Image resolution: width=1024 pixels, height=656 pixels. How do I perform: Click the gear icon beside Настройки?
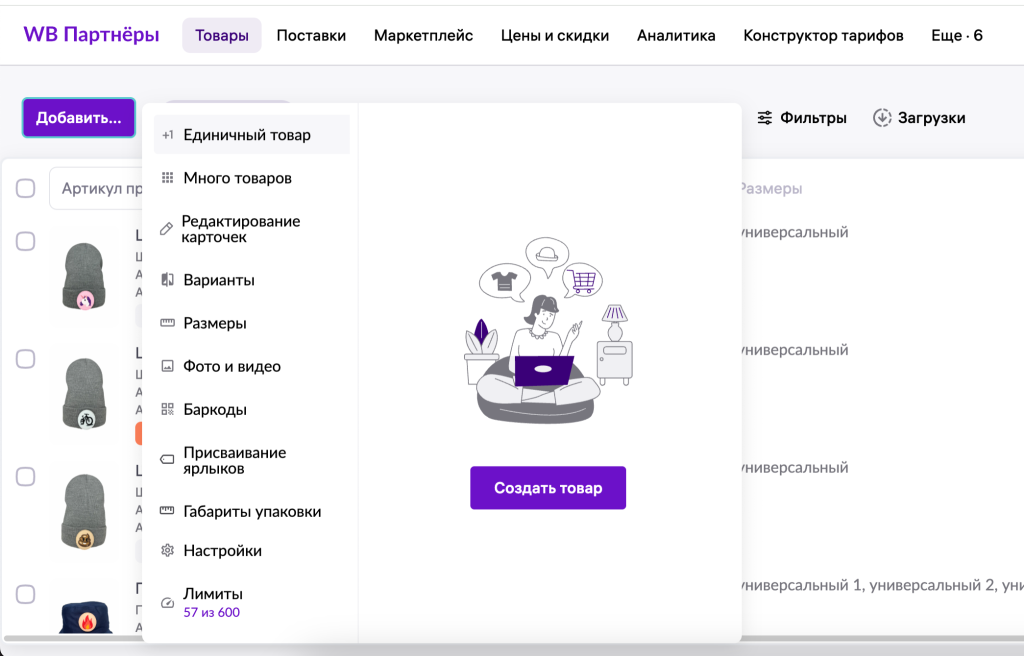point(168,550)
